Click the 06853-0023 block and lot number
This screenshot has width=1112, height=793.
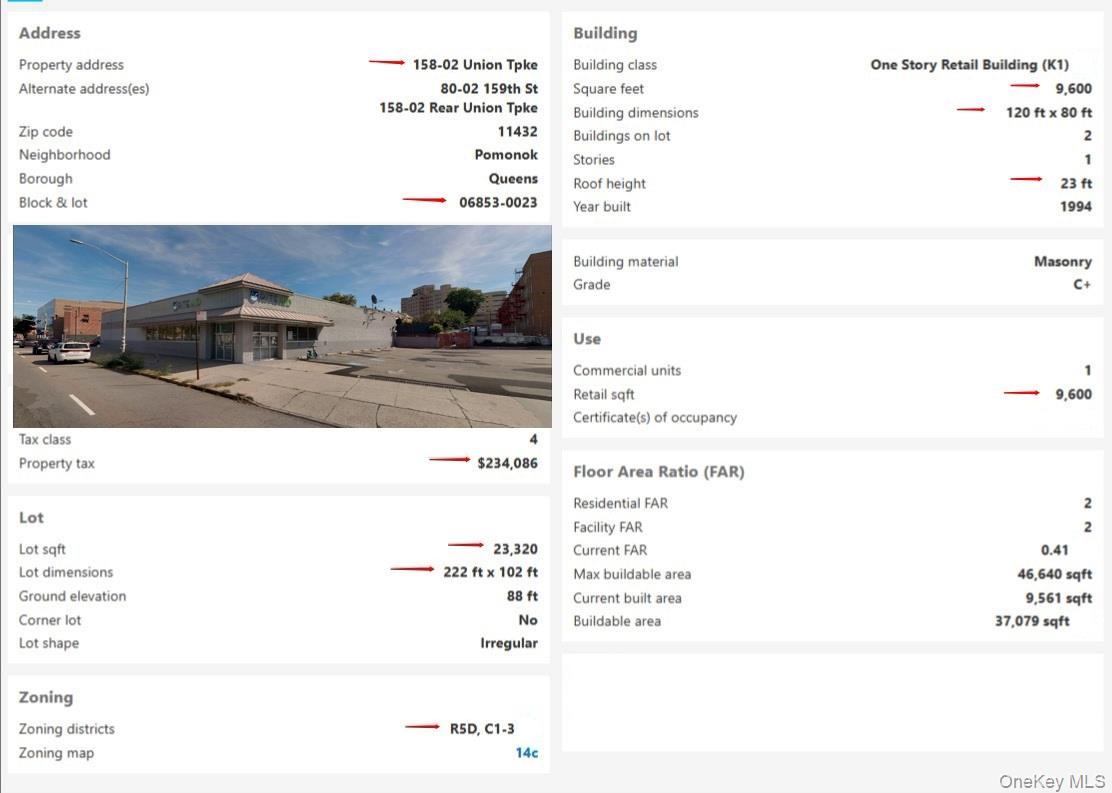pyautogui.click(x=498, y=203)
